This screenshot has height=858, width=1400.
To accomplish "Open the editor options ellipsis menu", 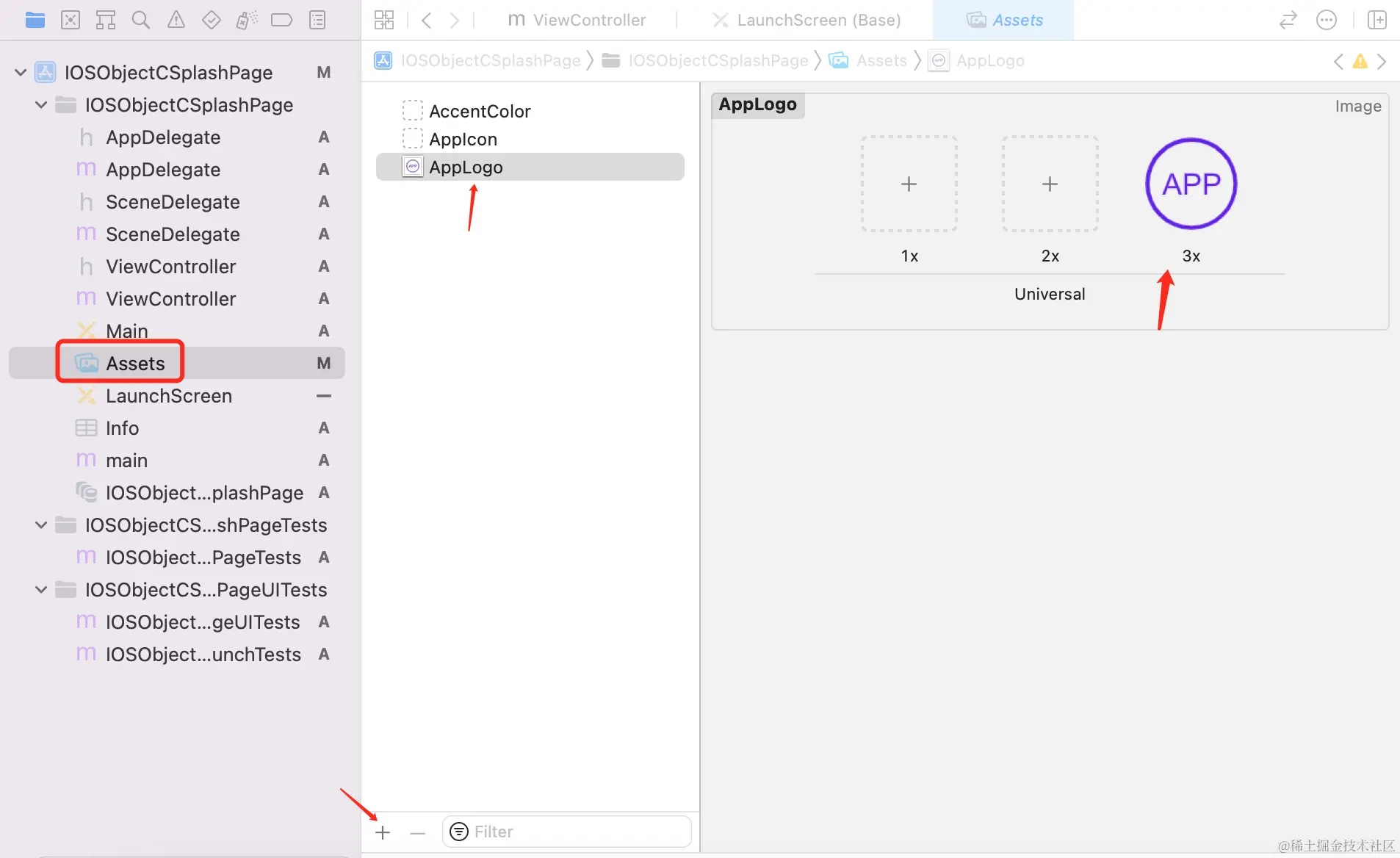I will 1327,20.
